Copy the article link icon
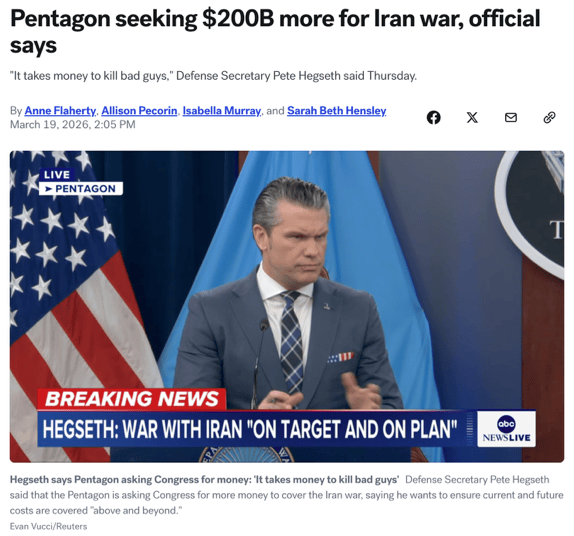This screenshot has width=574, height=536. click(549, 118)
